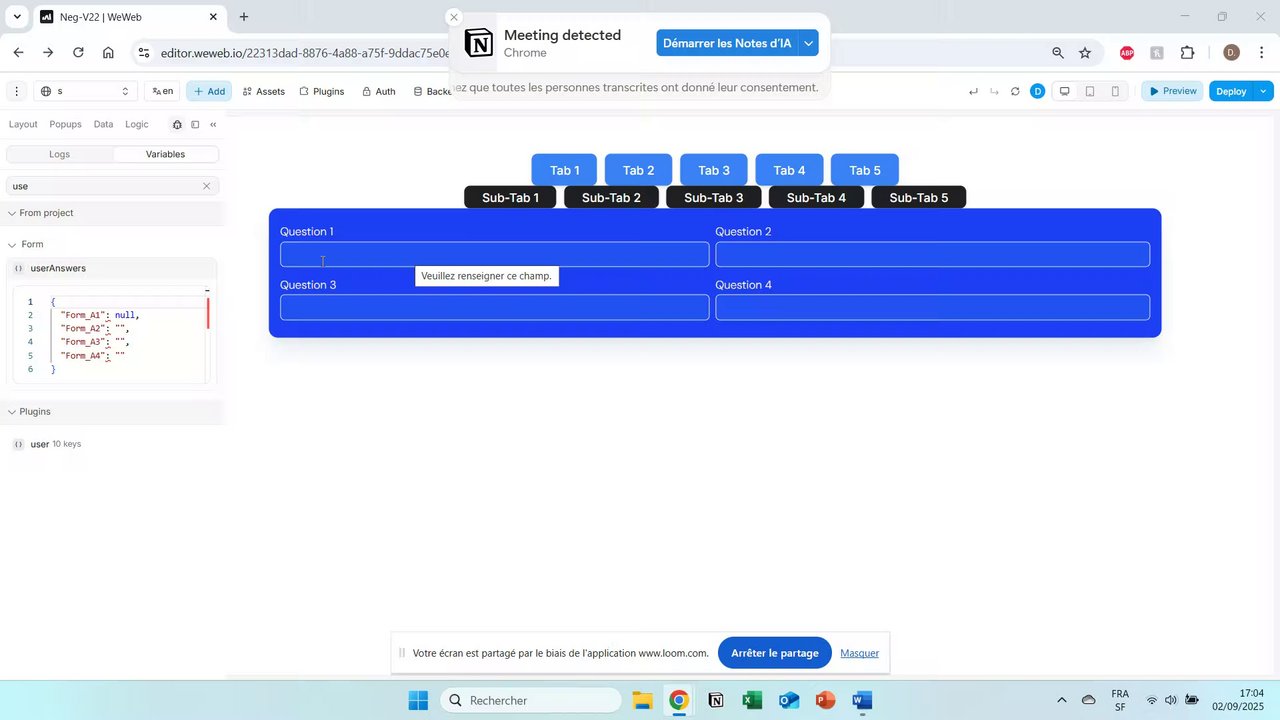Toggle the panel layout icon beside debug

[x=195, y=125]
